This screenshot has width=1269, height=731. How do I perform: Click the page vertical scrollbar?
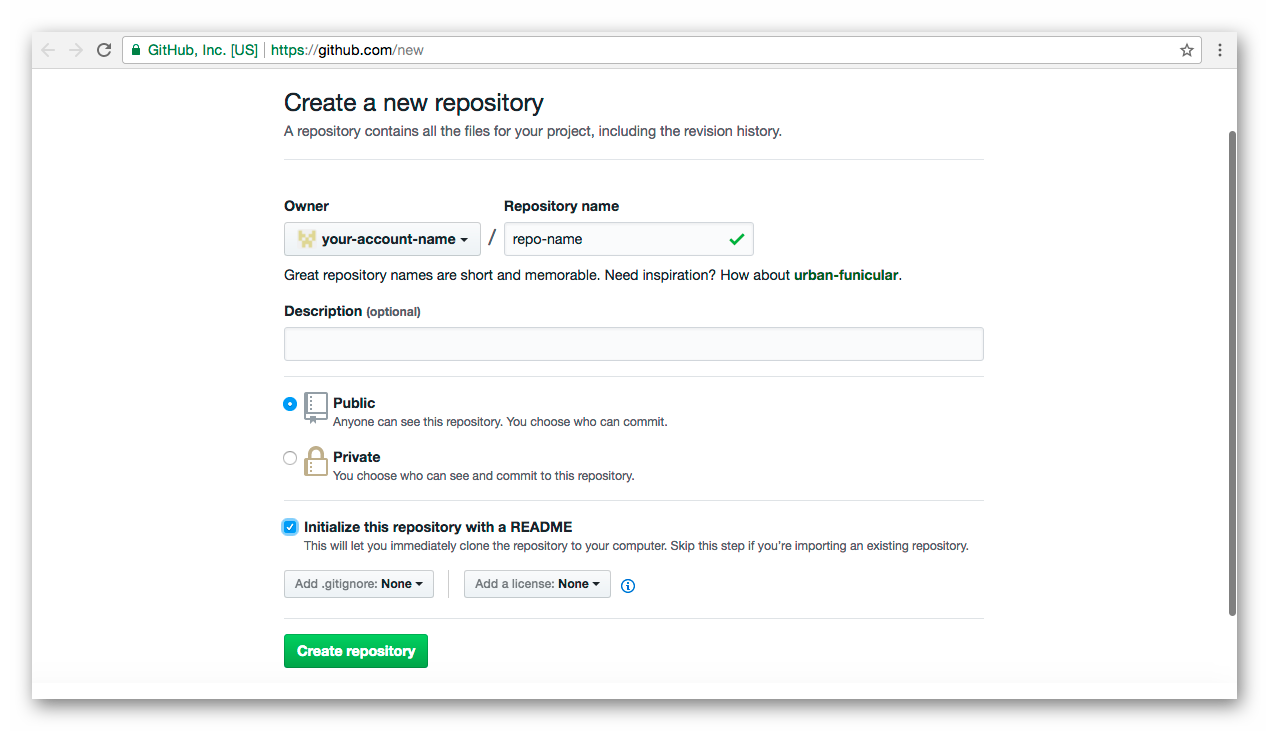pyautogui.click(x=1232, y=373)
